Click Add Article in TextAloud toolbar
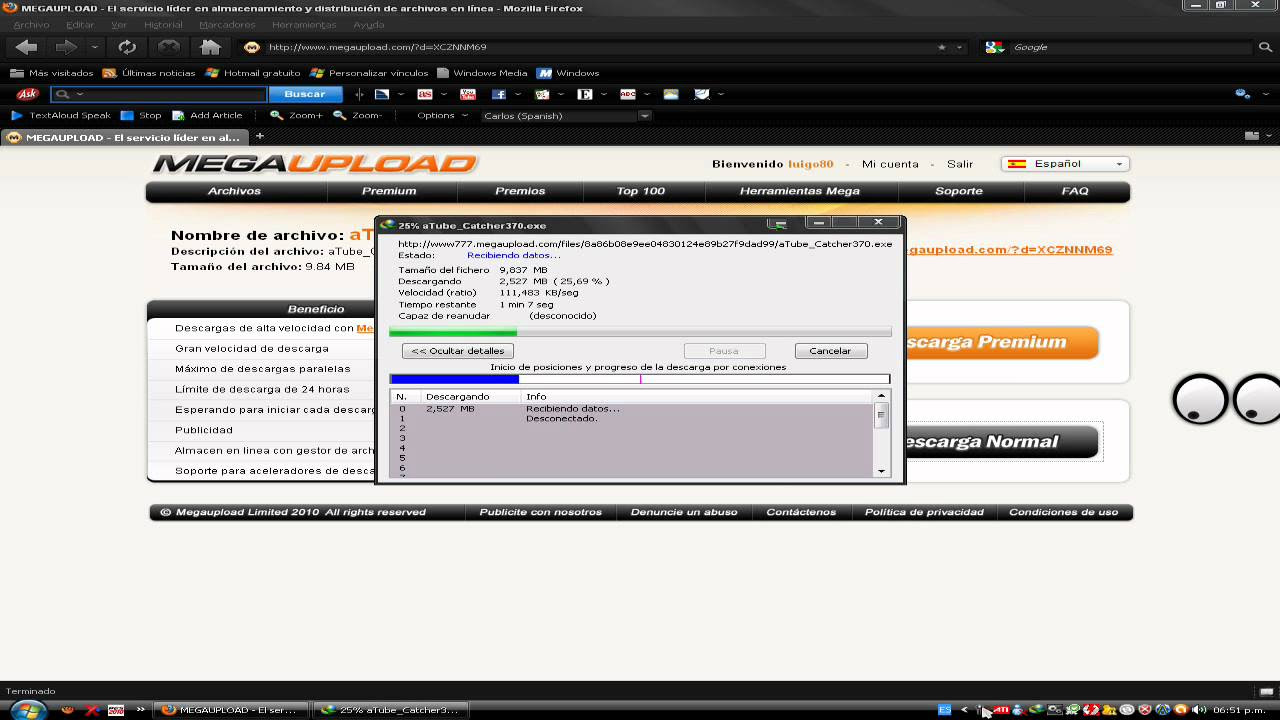Image resolution: width=1280 pixels, height=720 pixels. click(207, 116)
